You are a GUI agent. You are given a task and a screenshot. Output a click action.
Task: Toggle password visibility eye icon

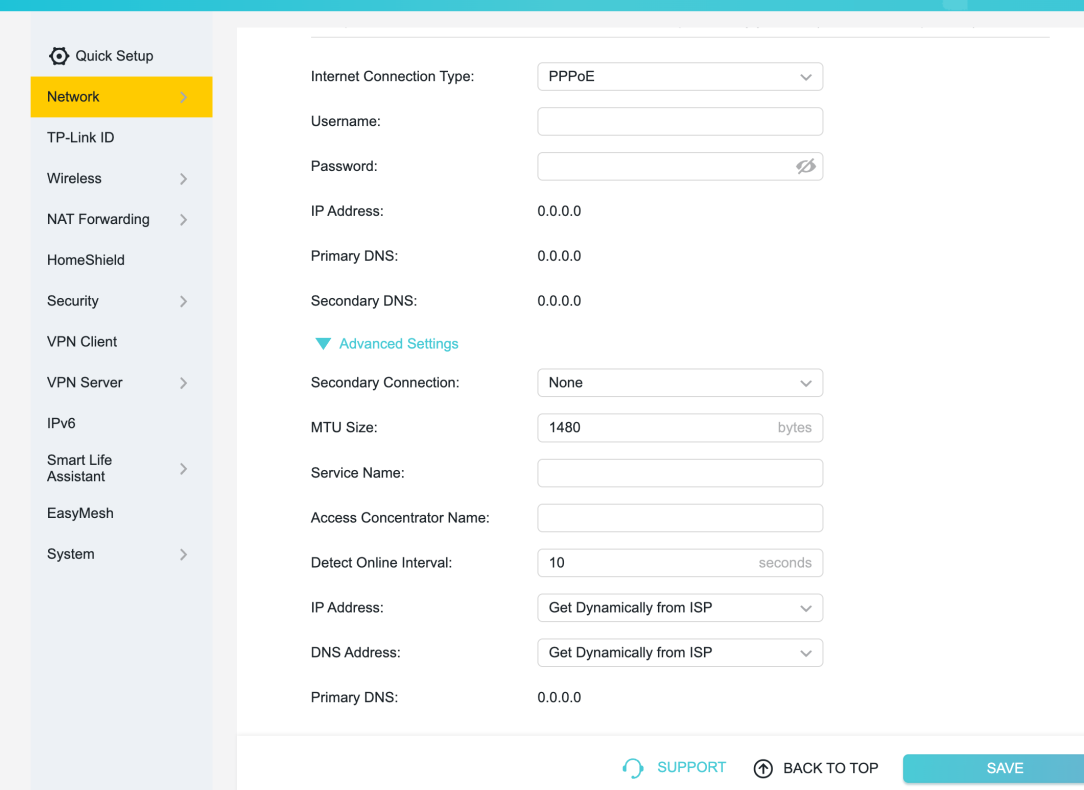[805, 167]
